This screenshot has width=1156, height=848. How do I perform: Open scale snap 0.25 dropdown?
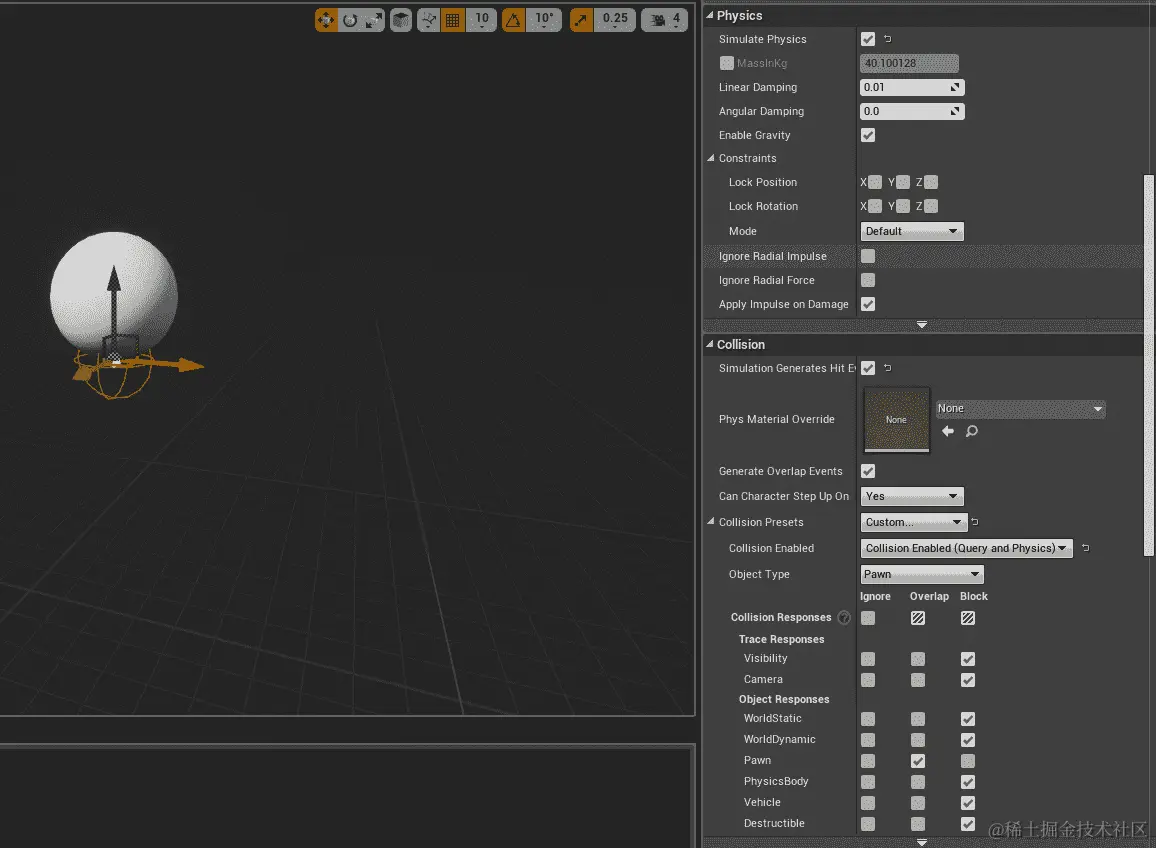click(615, 20)
